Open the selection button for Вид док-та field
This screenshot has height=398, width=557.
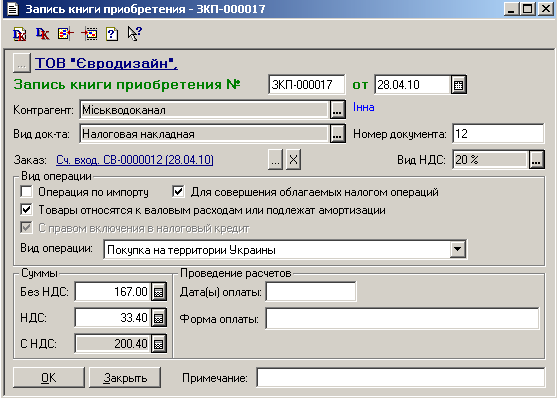click(337, 134)
